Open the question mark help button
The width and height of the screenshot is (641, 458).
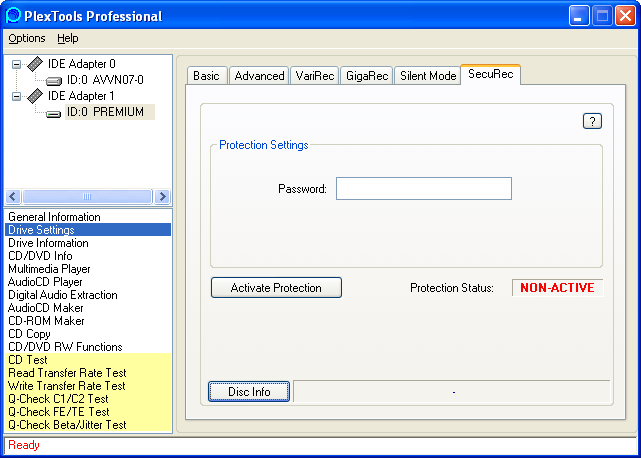[592, 121]
